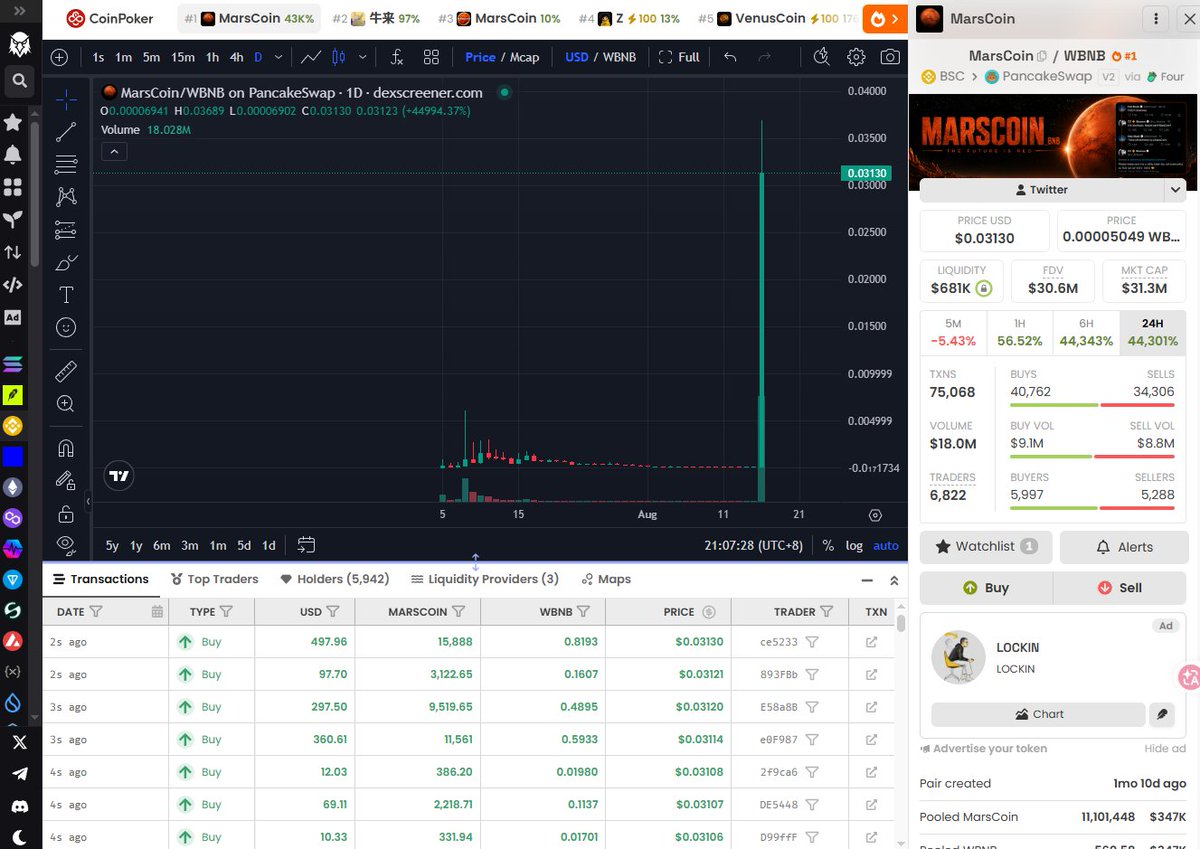The height and width of the screenshot is (849, 1200).
Task: Switch chart pricing to WBNB
Action: pyautogui.click(x=619, y=57)
